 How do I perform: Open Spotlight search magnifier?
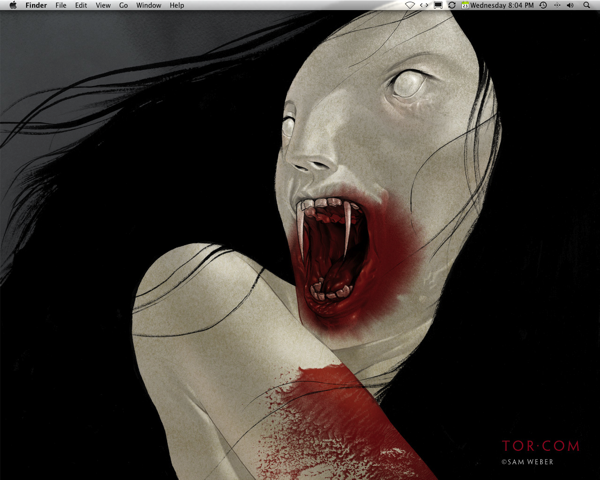[x=587, y=5]
